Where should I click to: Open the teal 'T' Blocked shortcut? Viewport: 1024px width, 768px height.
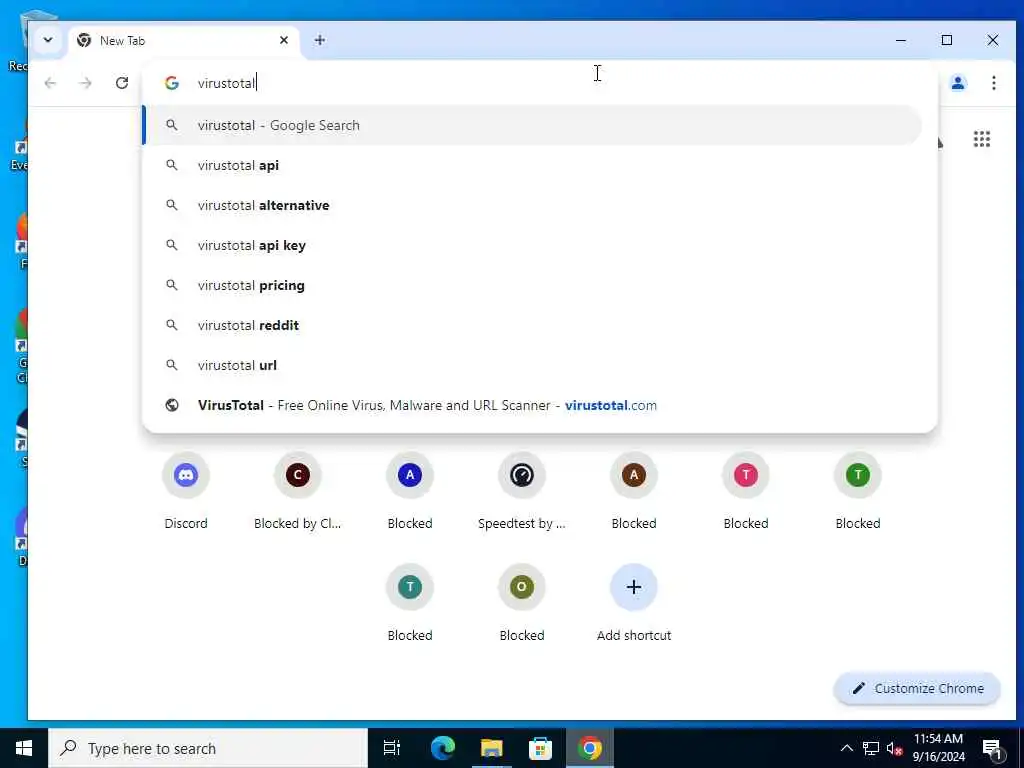point(410,603)
